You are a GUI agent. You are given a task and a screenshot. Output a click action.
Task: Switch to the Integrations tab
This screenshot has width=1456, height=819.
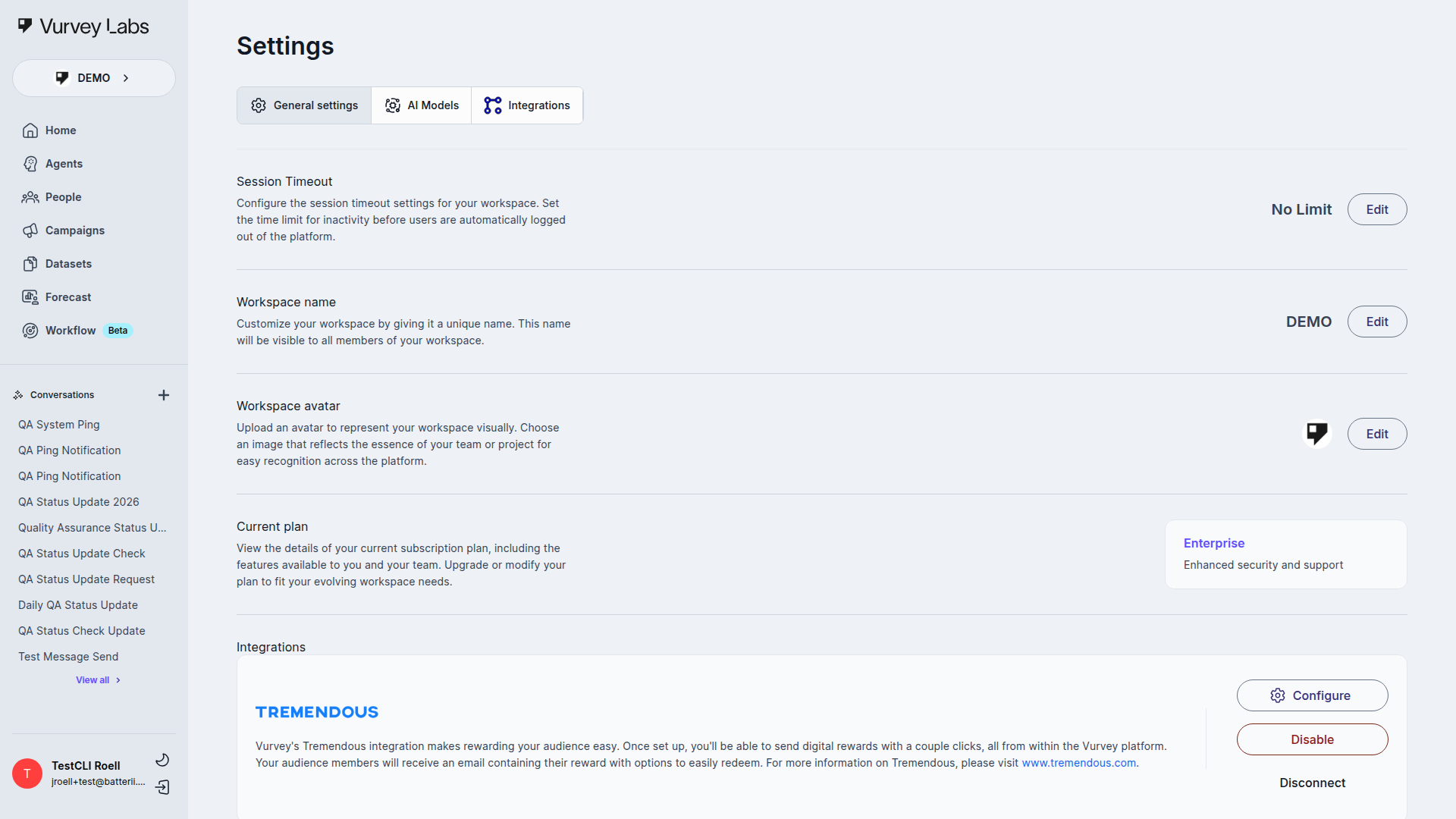click(527, 105)
